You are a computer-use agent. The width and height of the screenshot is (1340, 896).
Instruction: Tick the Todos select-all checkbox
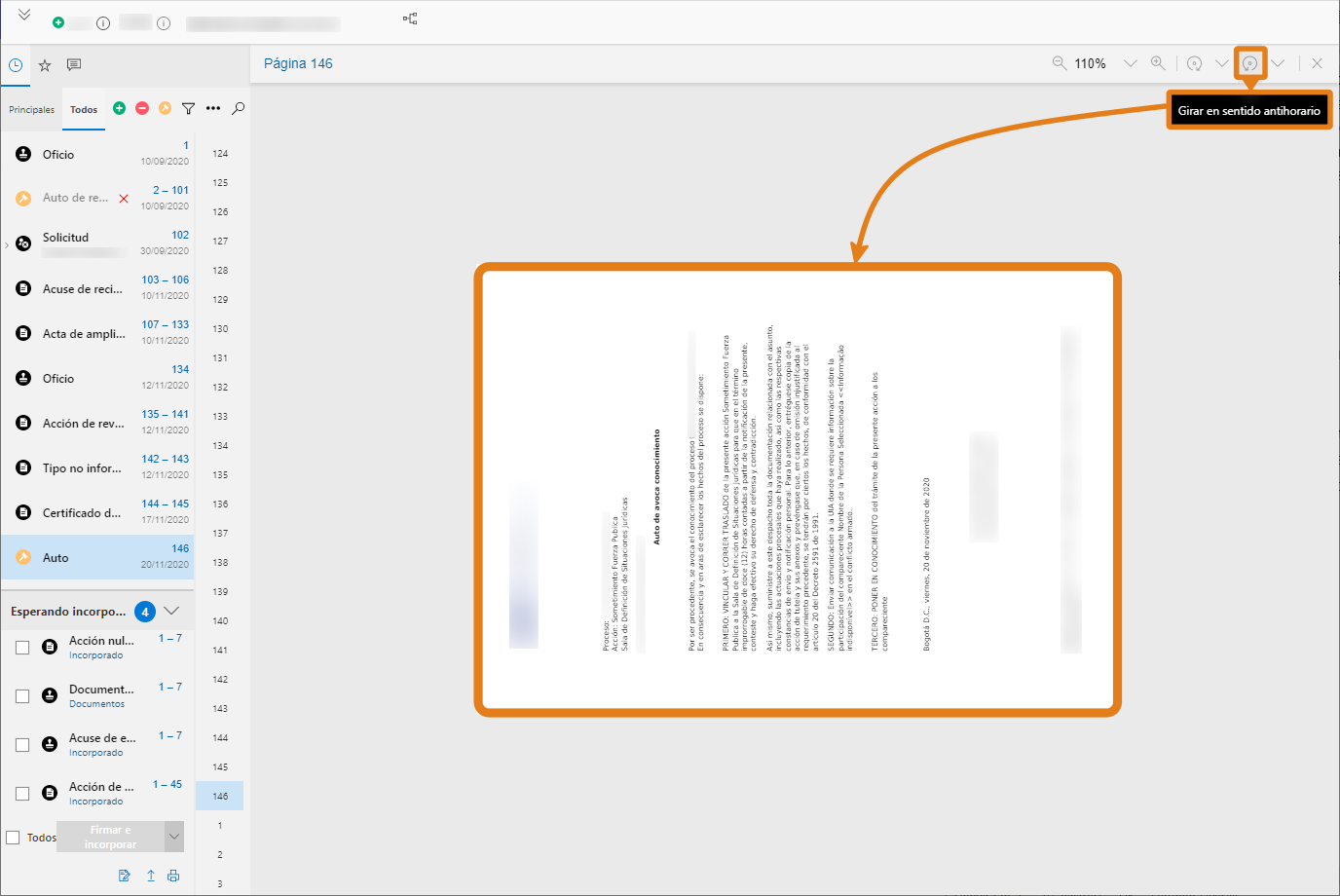tap(13, 838)
